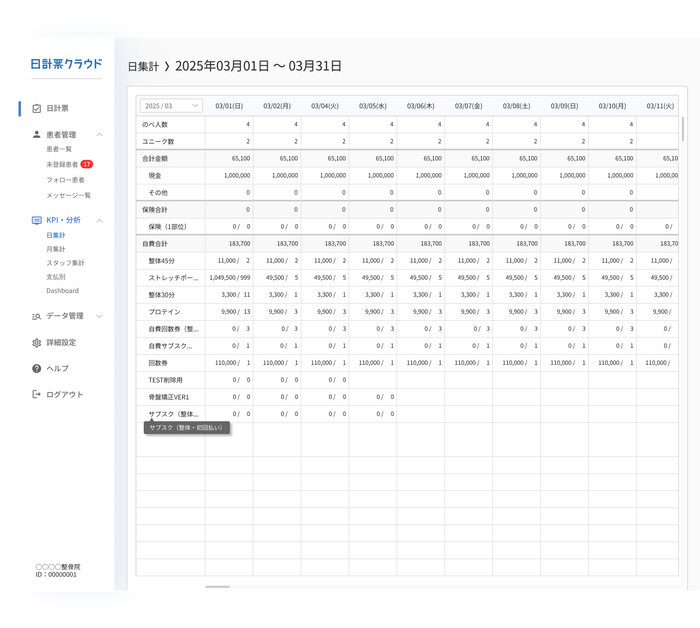
Task: Open Dashboard in the KPI submenu
Action: point(62,291)
